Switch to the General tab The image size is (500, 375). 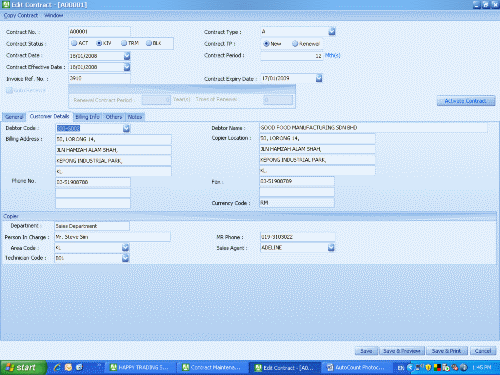click(14, 117)
